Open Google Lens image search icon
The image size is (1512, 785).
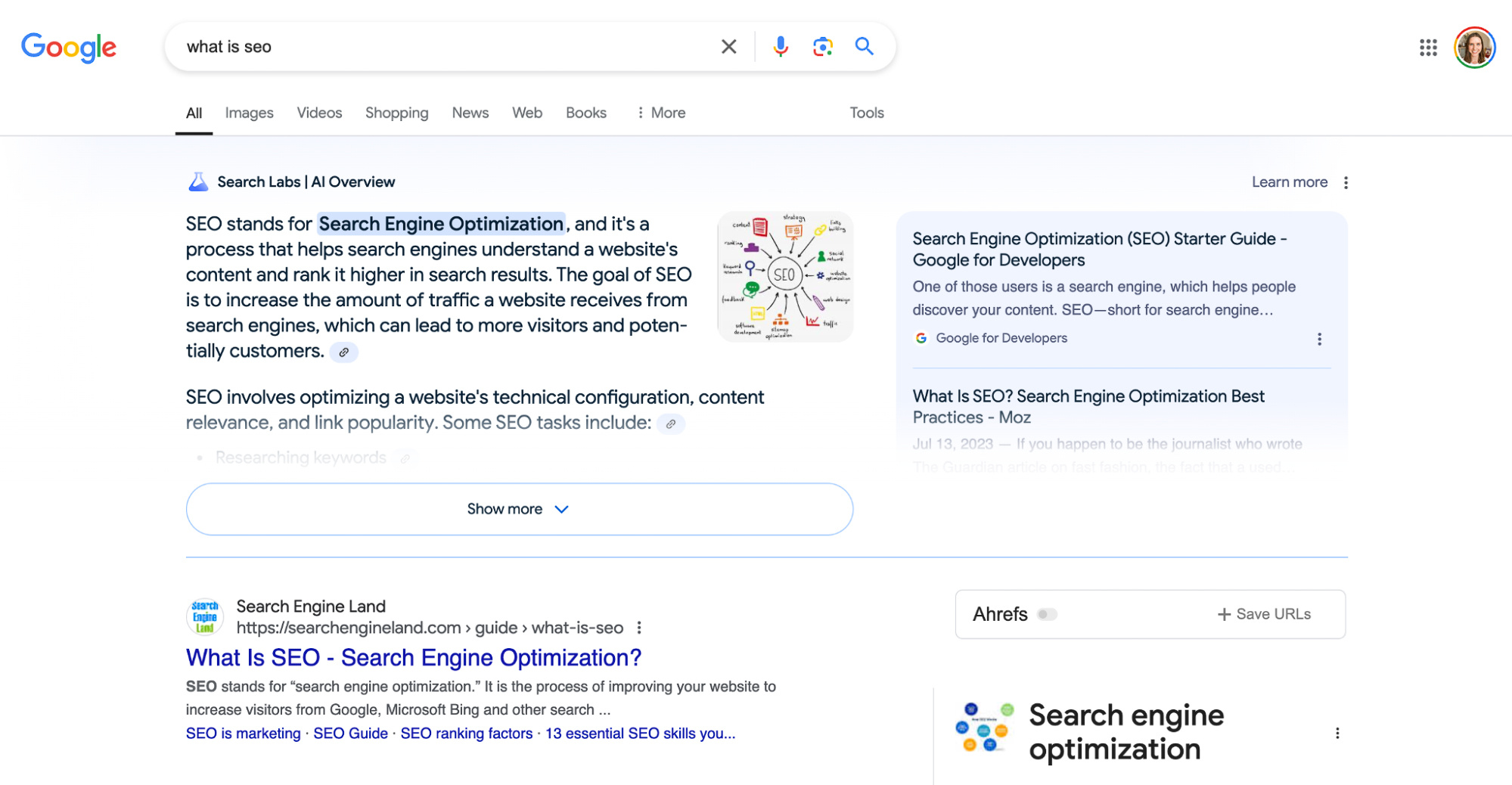(x=822, y=47)
